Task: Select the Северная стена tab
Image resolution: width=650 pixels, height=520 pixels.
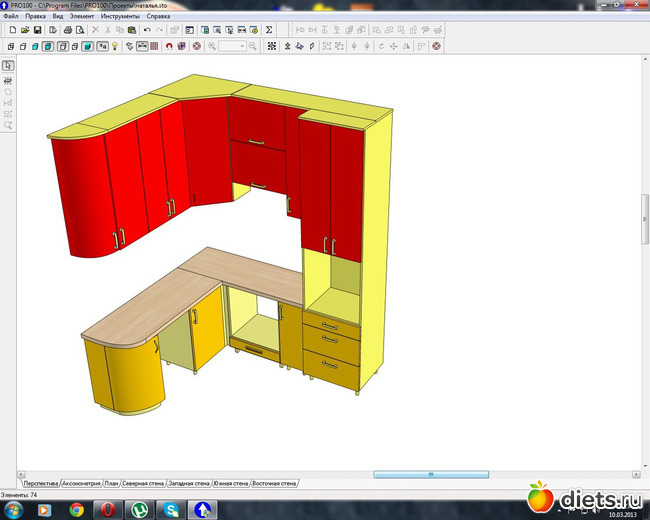Action: (143, 482)
